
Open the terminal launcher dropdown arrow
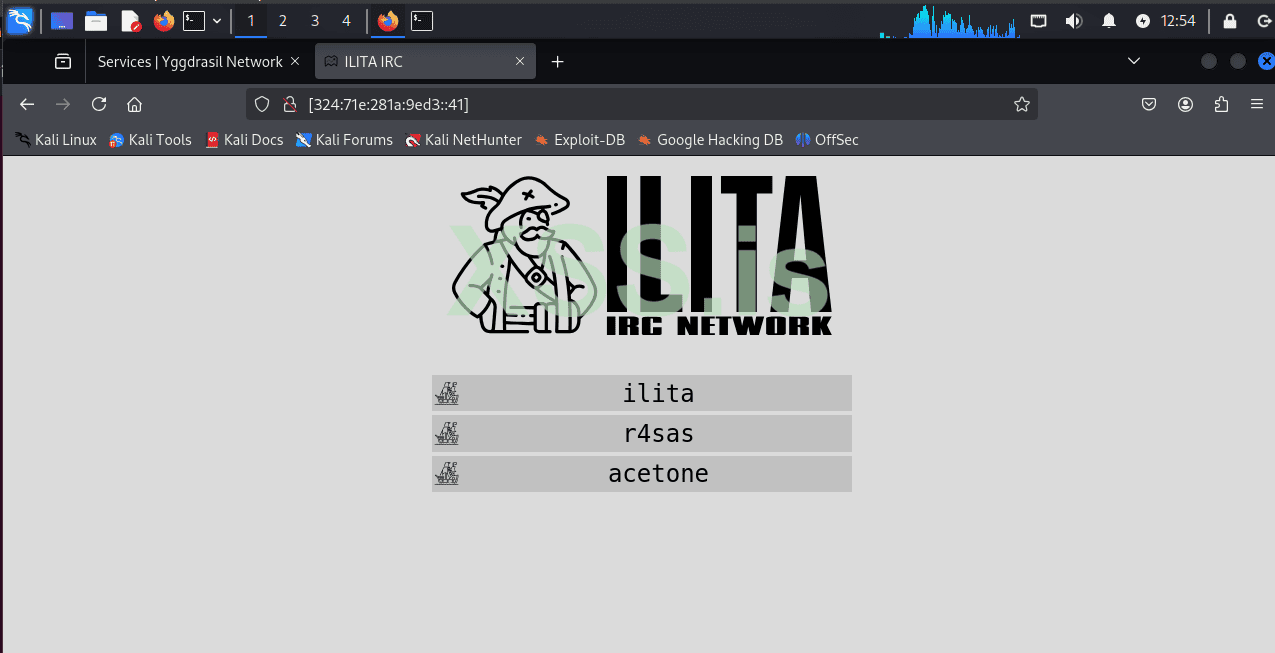pyautogui.click(x=216, y=20)
